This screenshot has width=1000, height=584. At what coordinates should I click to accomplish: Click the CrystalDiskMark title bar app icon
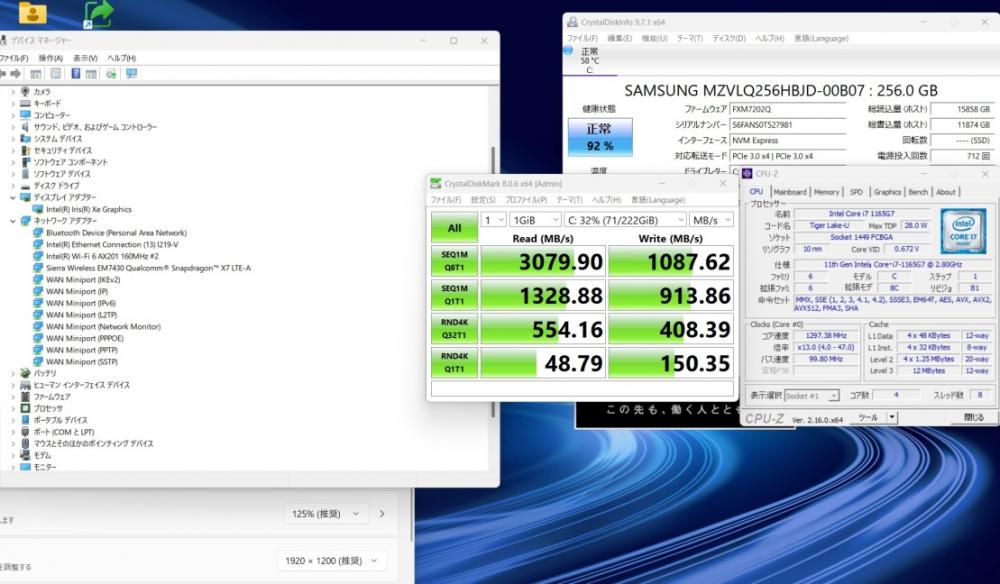pyautogui.click(x=436, y=184)
